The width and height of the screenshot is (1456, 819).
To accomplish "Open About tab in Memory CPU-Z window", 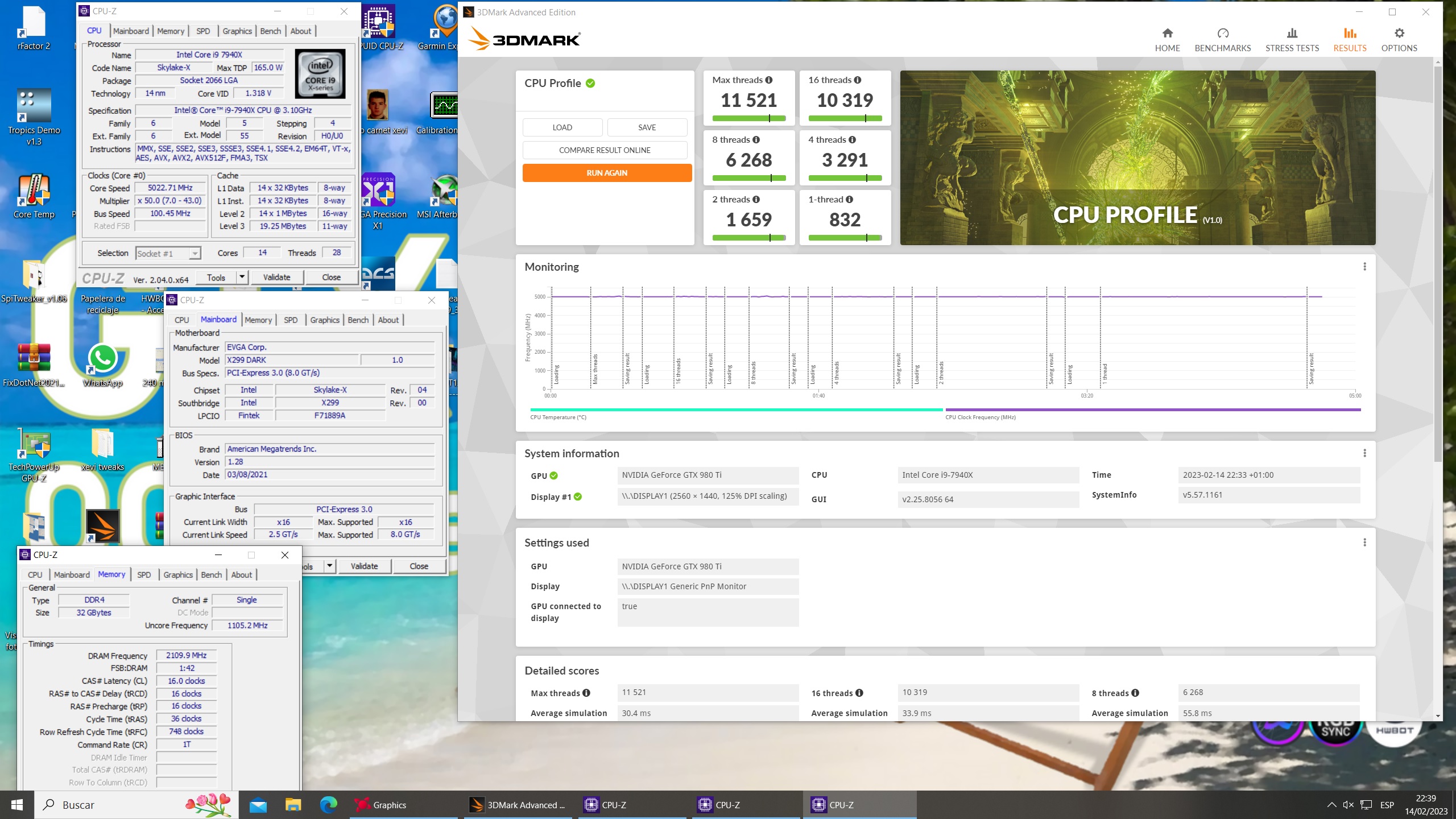I will point(242,575).
